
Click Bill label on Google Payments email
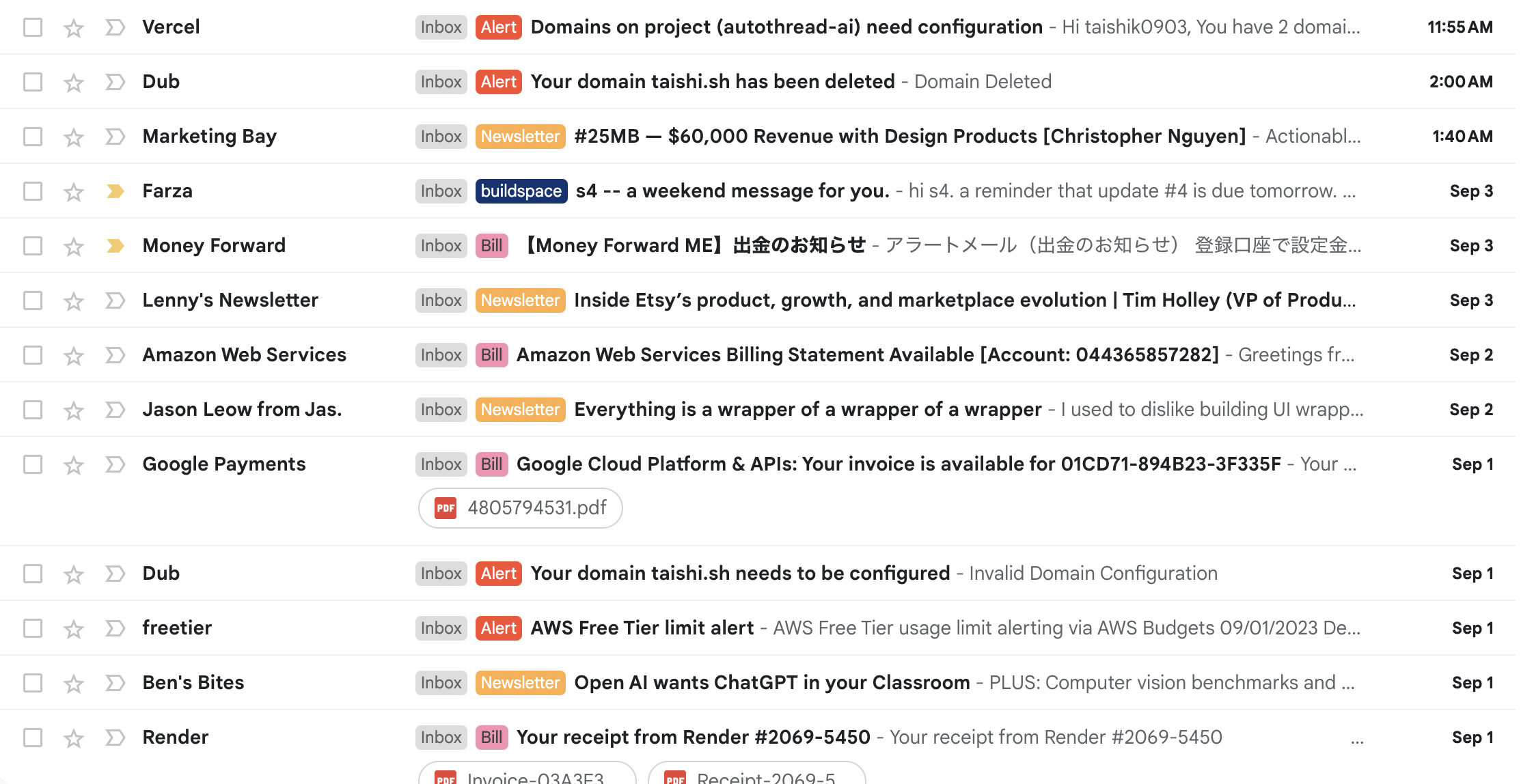492,464
